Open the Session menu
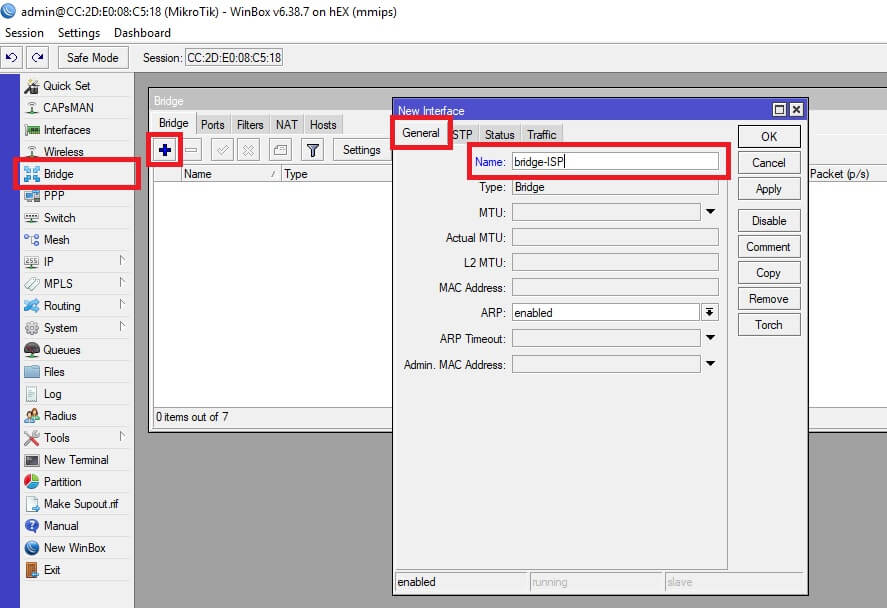 click(x=24, y=33)
